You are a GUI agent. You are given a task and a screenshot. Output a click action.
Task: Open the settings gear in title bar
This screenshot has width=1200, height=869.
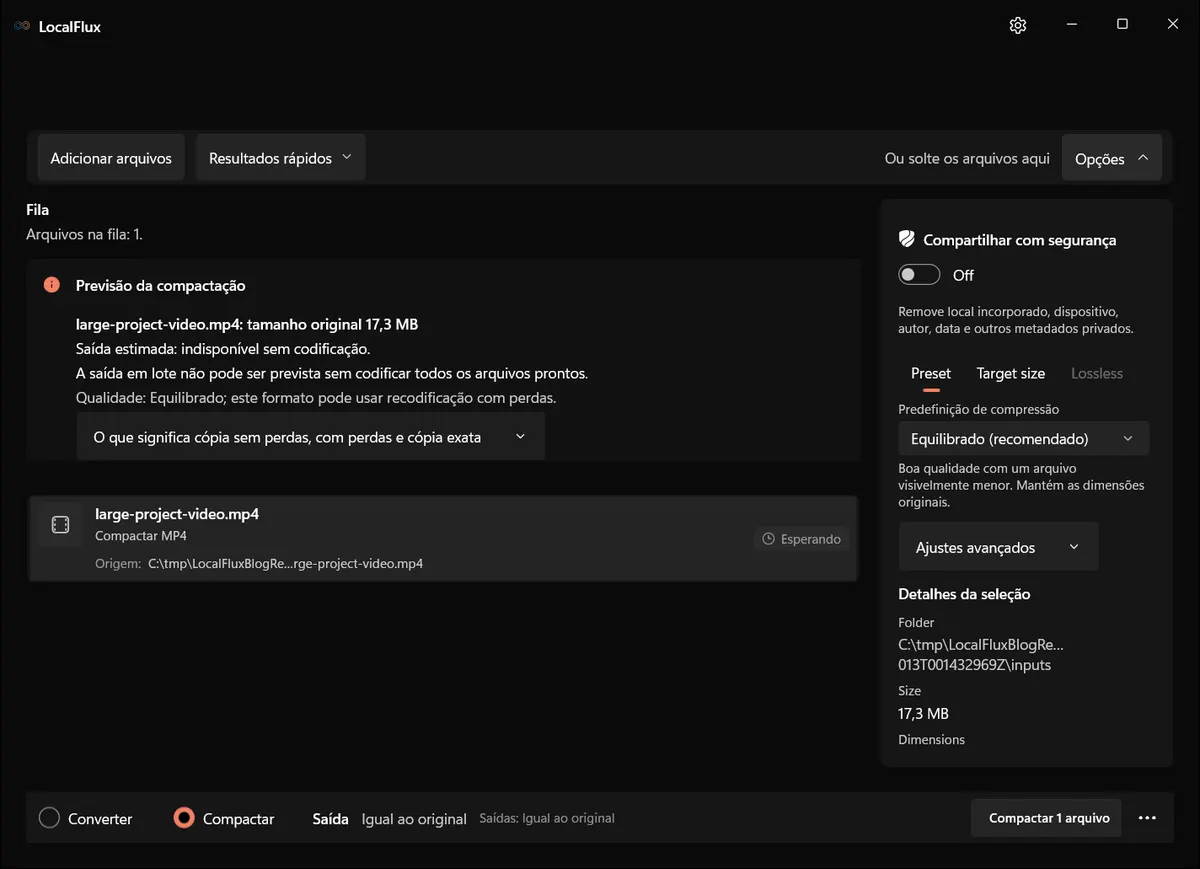pyautogui.click(x=1018, y=25)
